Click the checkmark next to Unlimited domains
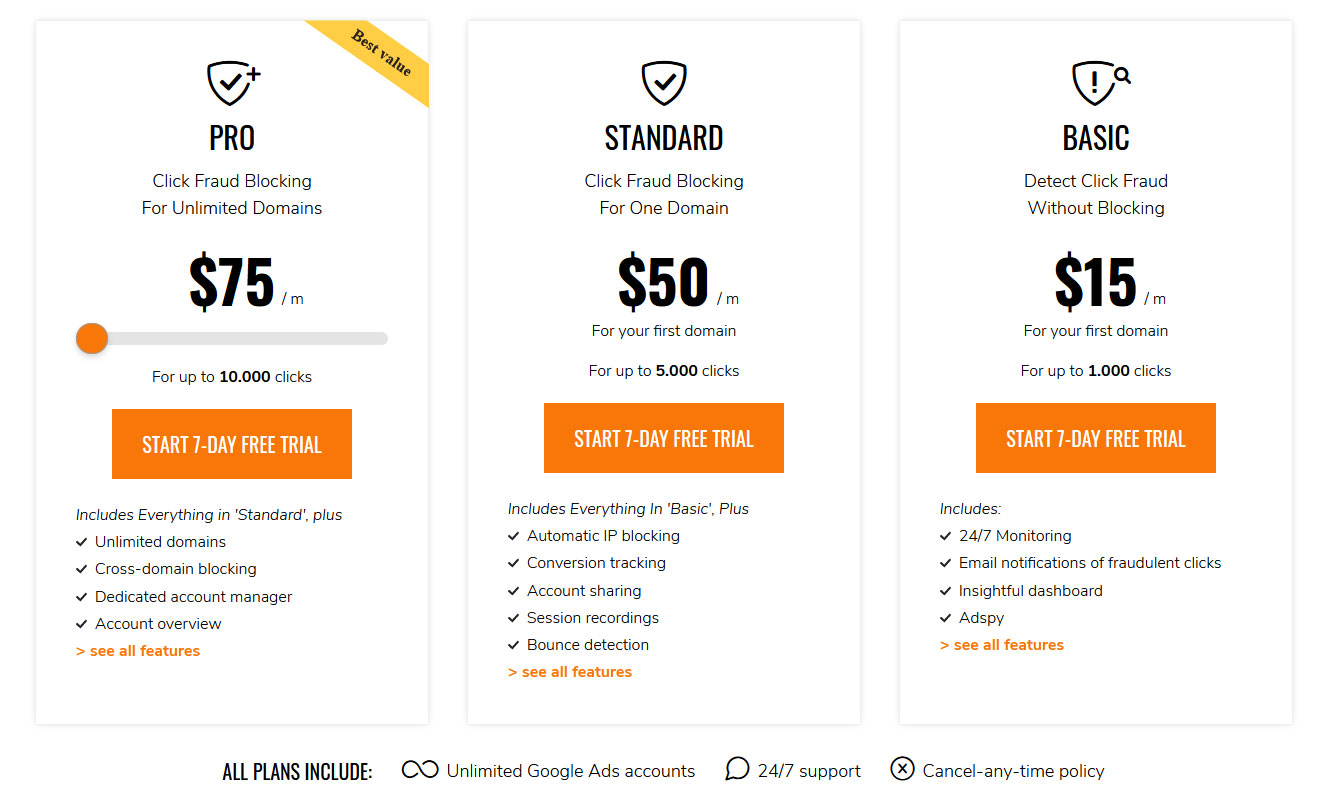 [81, 542]
